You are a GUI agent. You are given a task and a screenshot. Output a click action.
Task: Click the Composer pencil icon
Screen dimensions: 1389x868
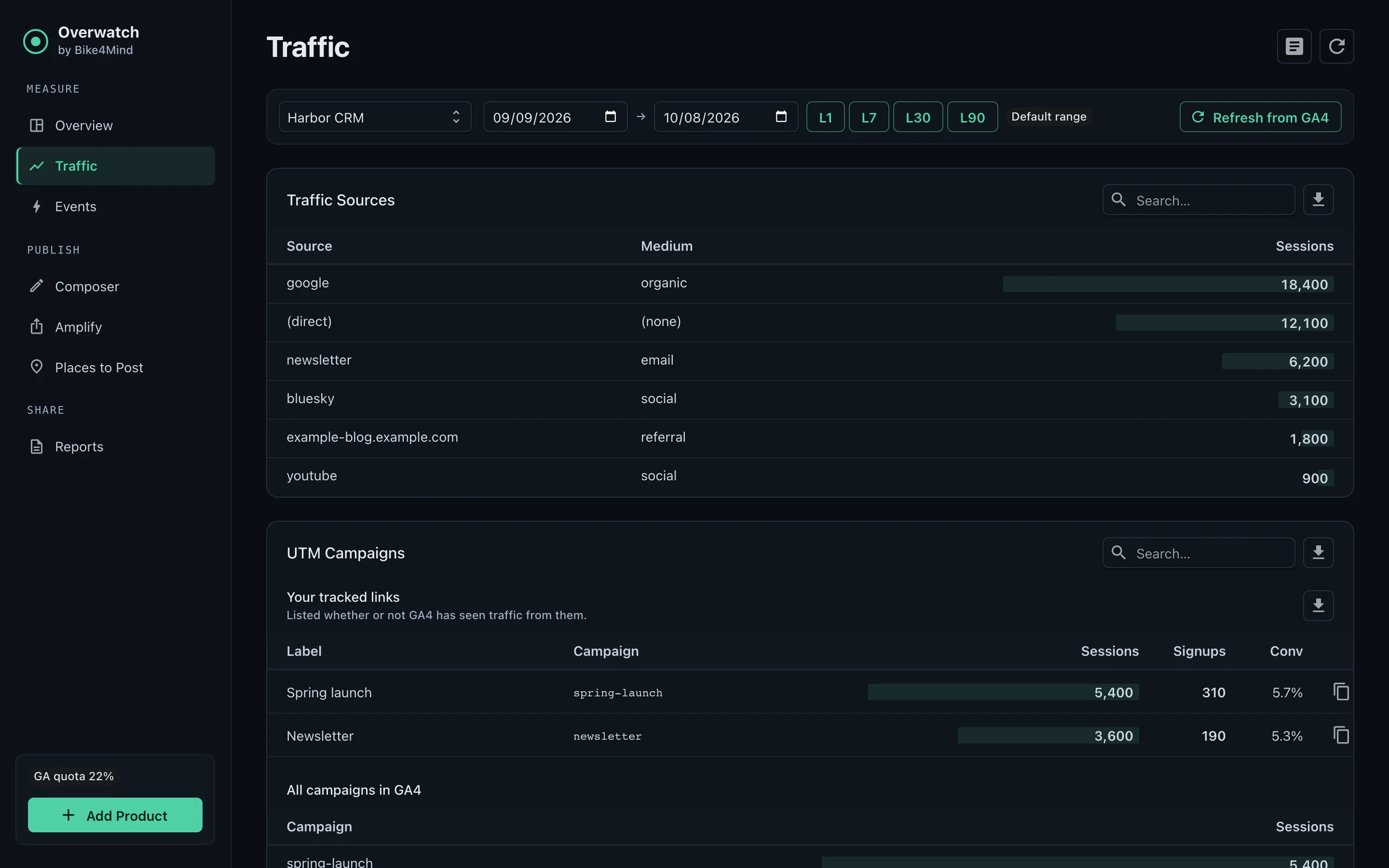[37, 286]
